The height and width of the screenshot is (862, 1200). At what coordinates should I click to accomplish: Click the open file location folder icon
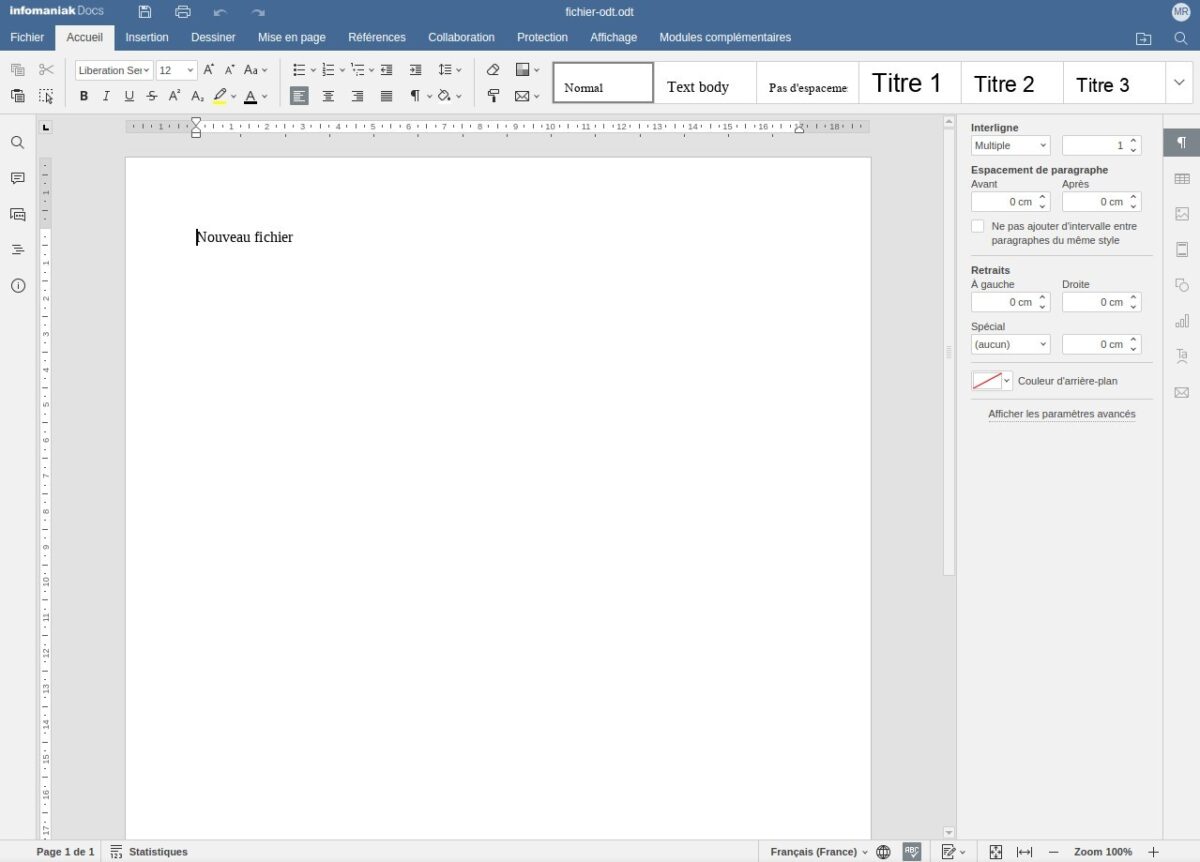click(x=1144, y=38)
